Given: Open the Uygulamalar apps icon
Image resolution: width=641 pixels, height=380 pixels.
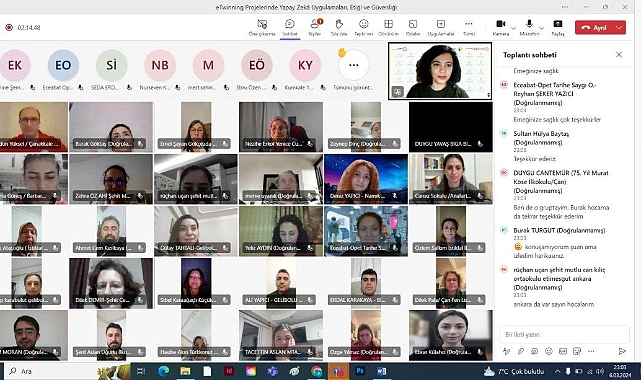Looking at the screenshot, I should [x=441, y=27].
